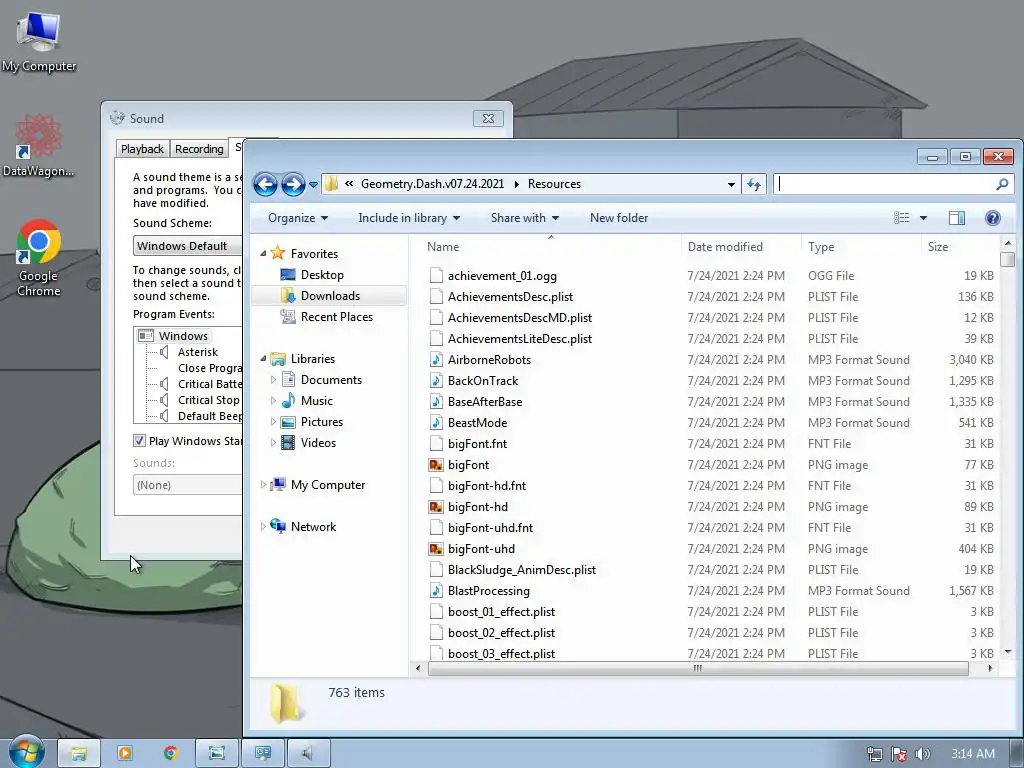Collapse the Libraries tree group
1024x768 pixels.
pos(263,359)
